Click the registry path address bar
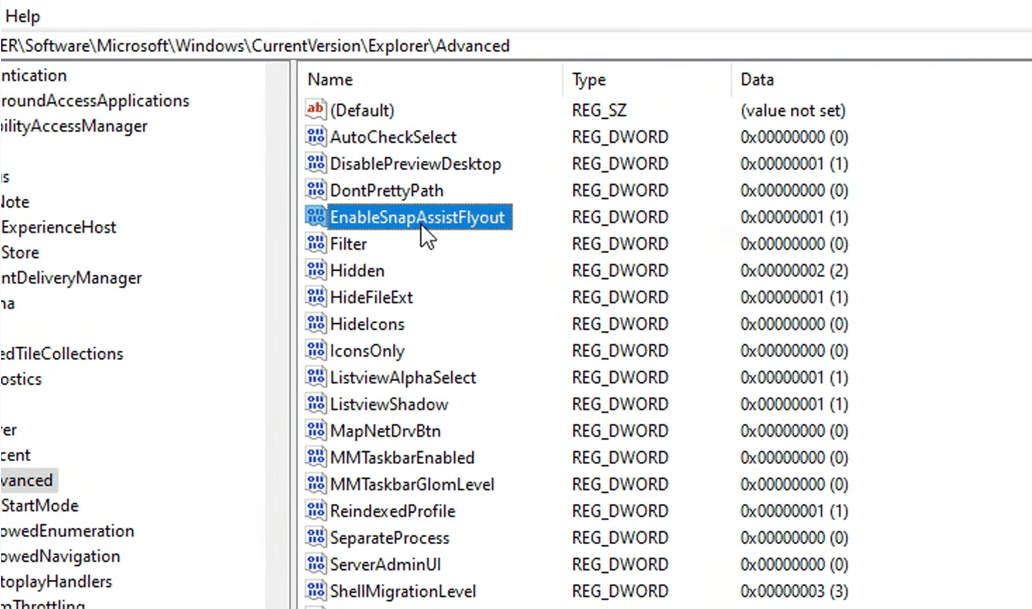Screen dimensions: 1032x609 [x=516, y=46]
